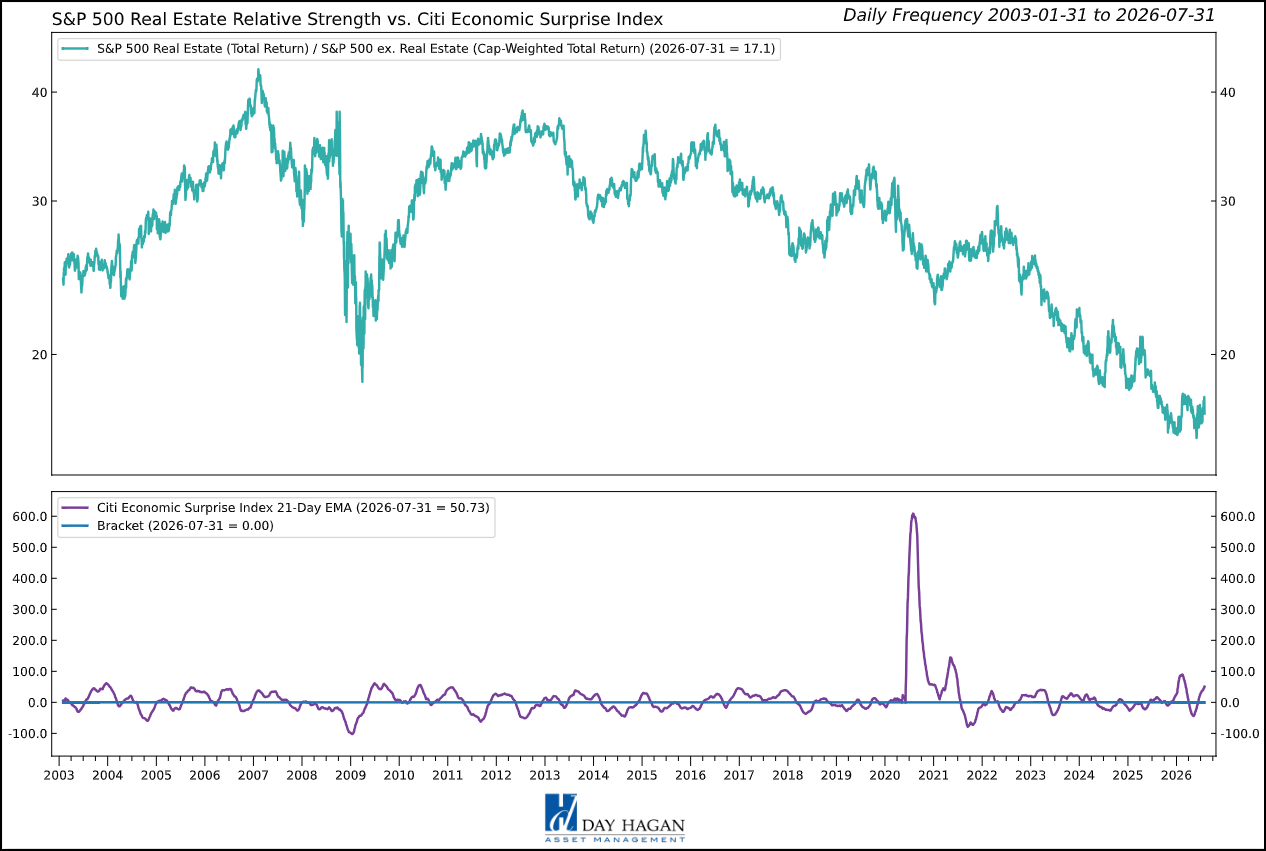1266x851 pixels.
Task: Click the 2020 spike peak of the Surprise Index
Action: coord(913,514)
